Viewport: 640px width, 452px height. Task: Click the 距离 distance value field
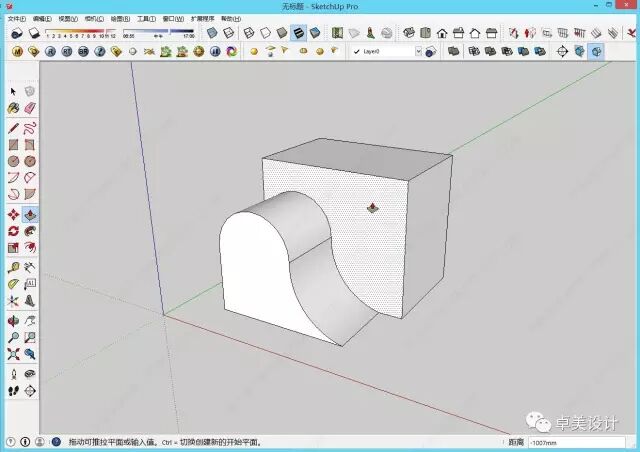pos(576,442)
